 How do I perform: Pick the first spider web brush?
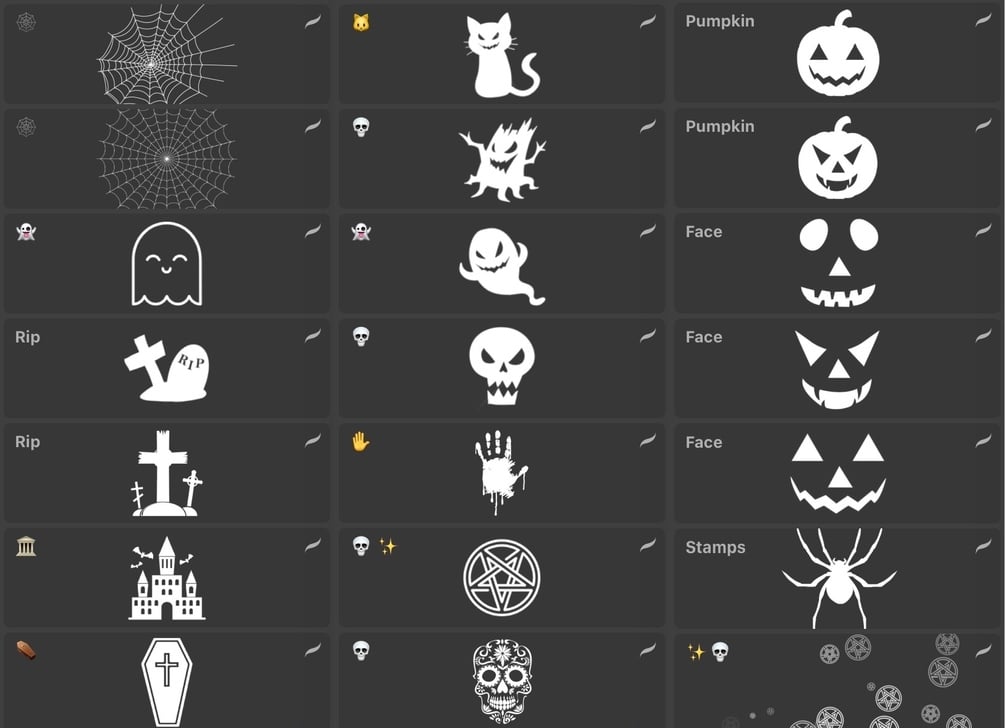tap(167, 53)
